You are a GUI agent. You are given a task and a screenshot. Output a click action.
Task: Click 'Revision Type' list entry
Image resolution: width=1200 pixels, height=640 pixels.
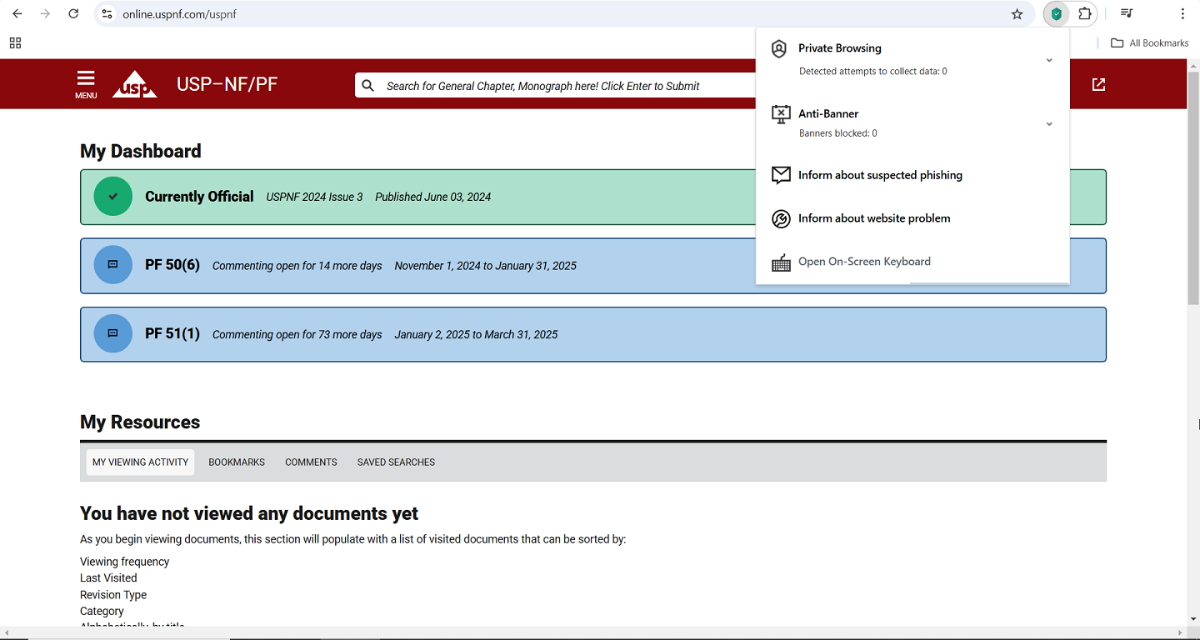tap(113, 595)
